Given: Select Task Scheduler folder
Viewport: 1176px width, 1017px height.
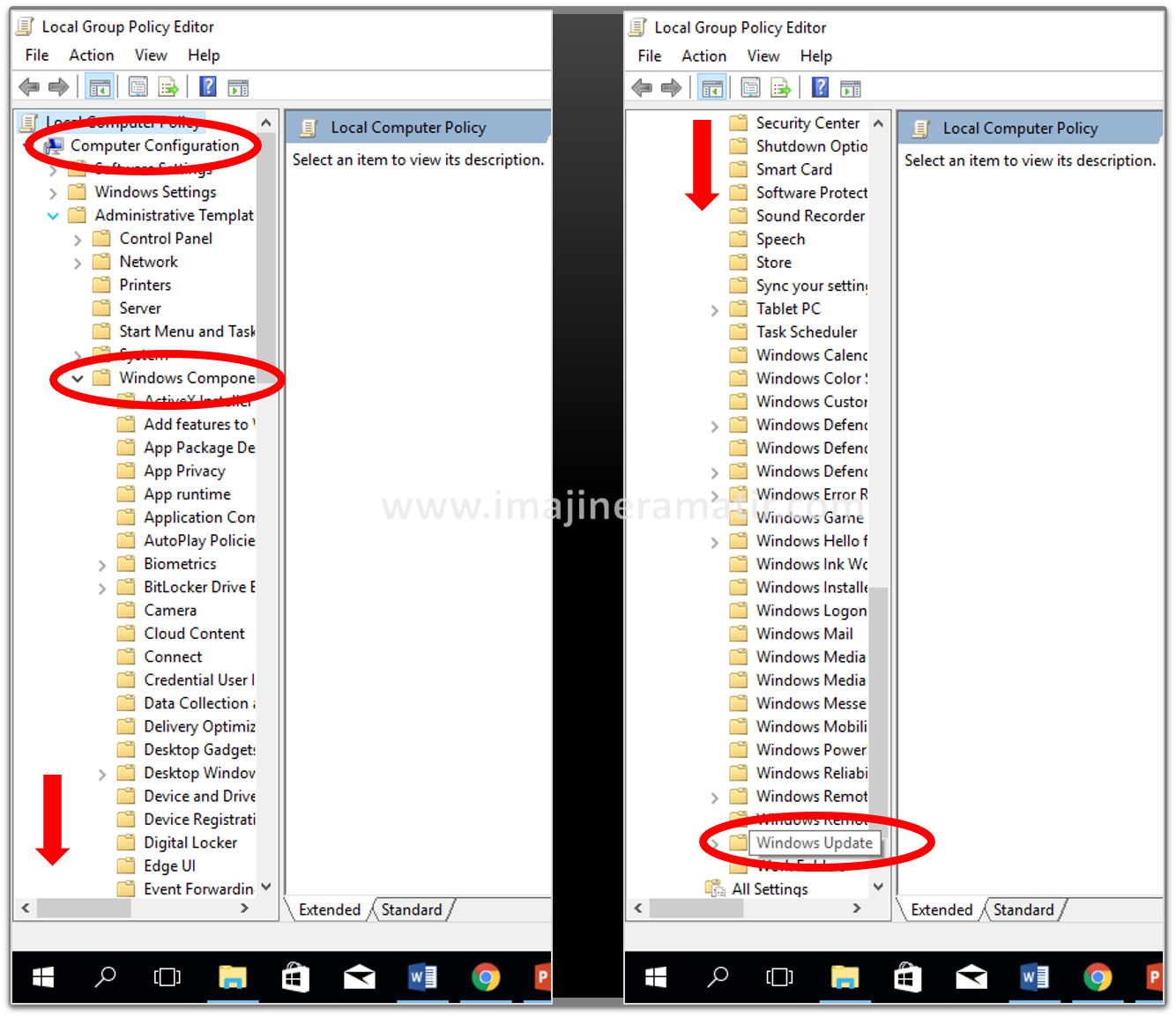Looking at the screenshot, I should [x=806, y=331].
